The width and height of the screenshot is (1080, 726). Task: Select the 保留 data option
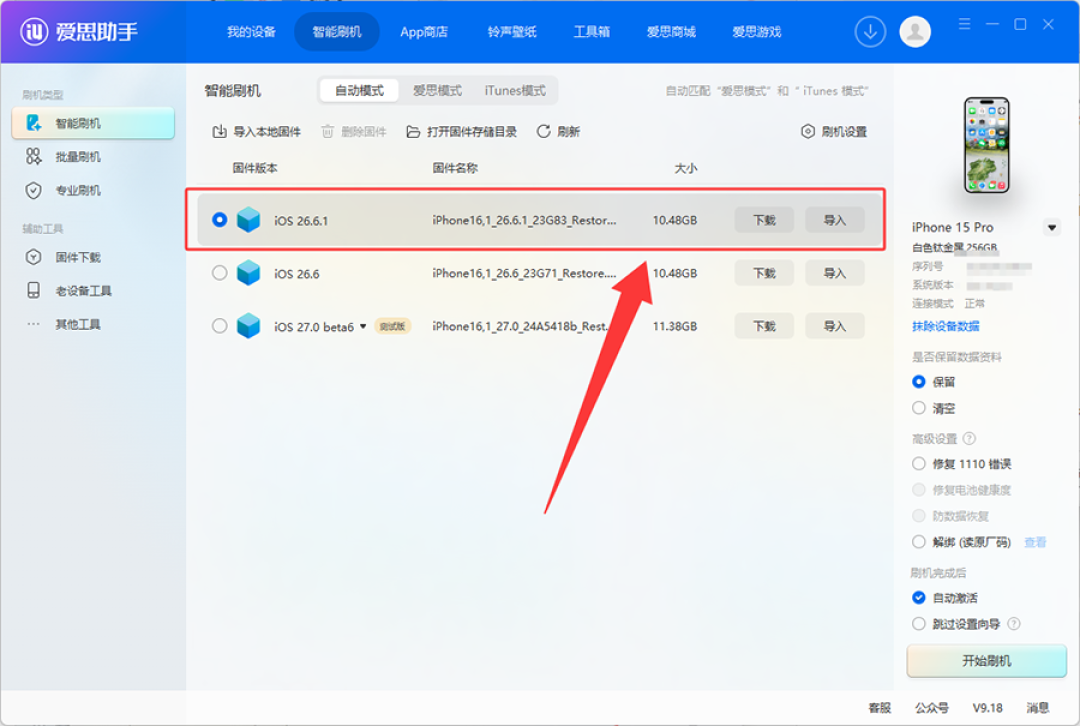[919, 382]
